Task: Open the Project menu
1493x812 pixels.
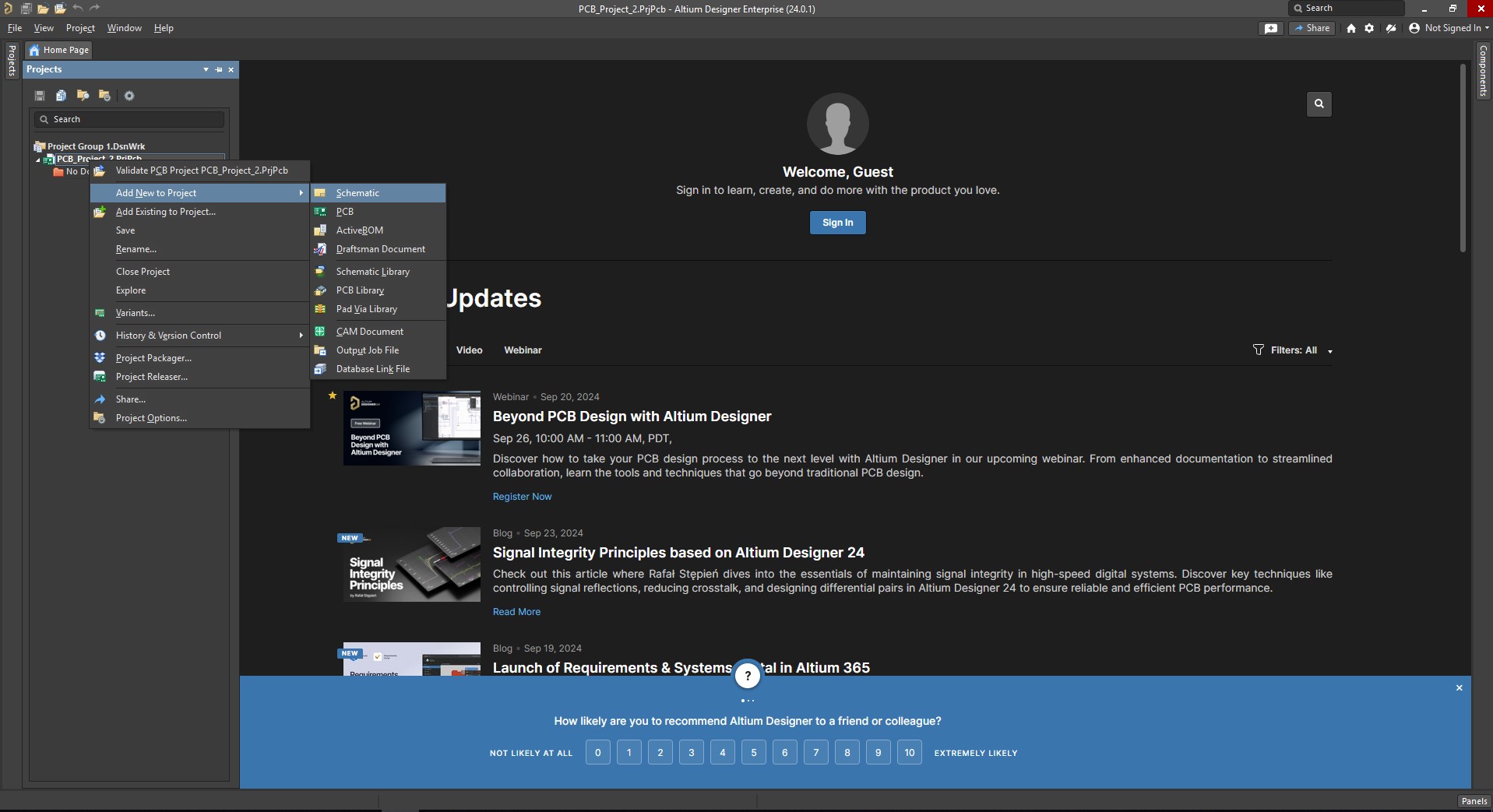Action: point(80,28)
